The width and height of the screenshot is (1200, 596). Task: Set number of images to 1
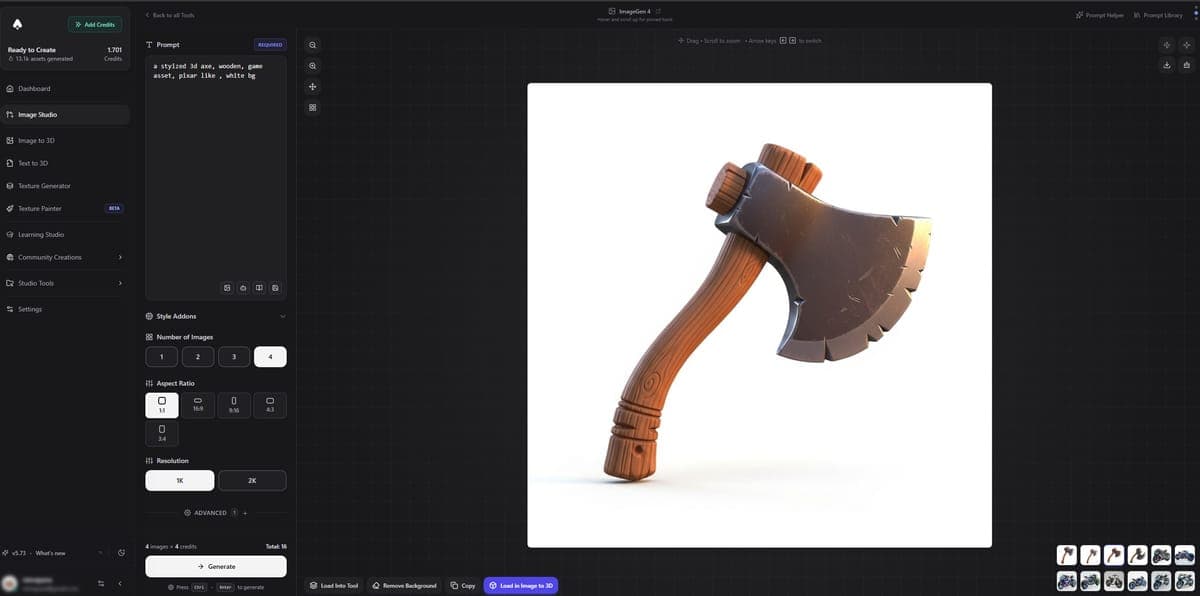pyautogui.click(x=162, y=357)
